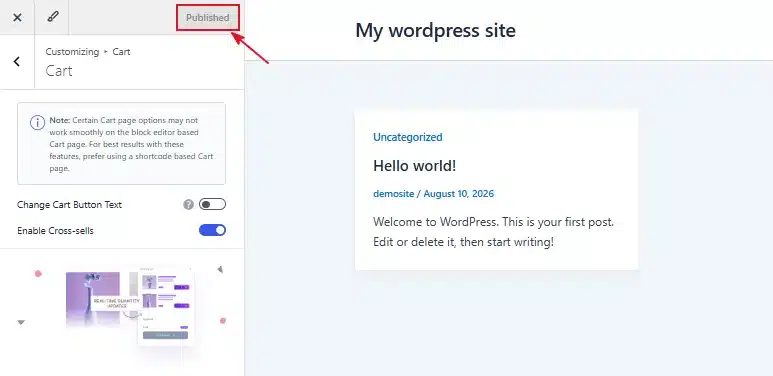Click the My wordpress site title

coord(435,31)
